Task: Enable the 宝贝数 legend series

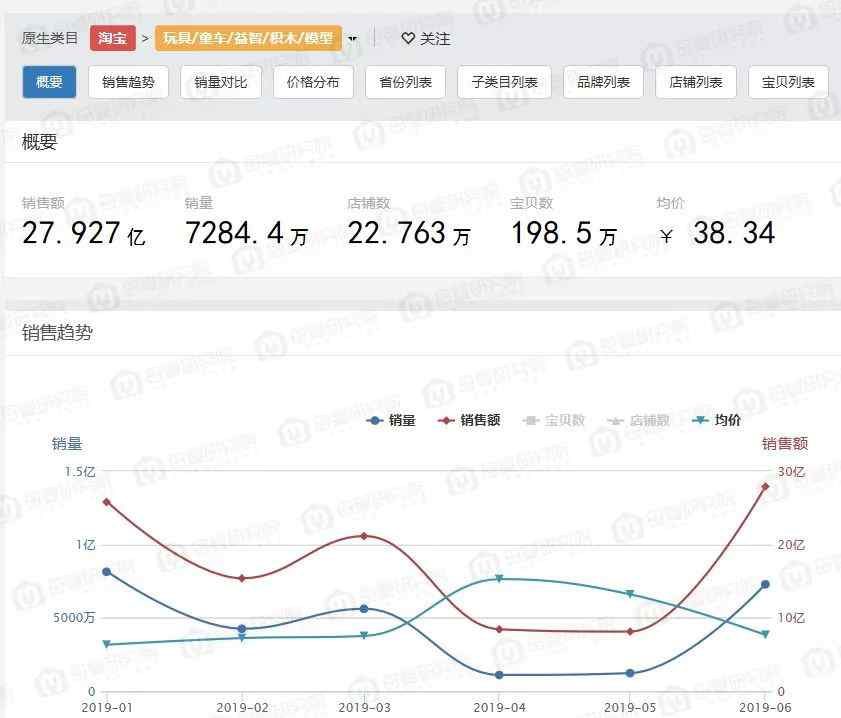Action: (x=554, y=420)
